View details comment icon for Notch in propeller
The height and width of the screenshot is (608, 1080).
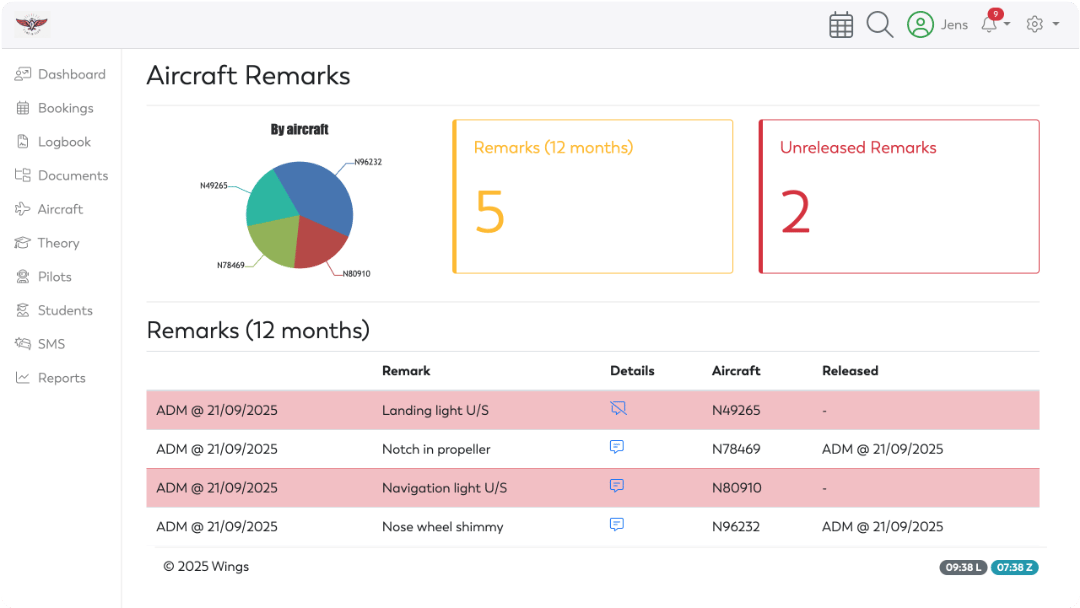tap(617, 448)
